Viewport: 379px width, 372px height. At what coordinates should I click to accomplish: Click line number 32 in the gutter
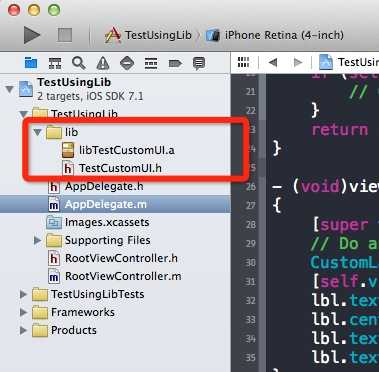coord(250,301)
